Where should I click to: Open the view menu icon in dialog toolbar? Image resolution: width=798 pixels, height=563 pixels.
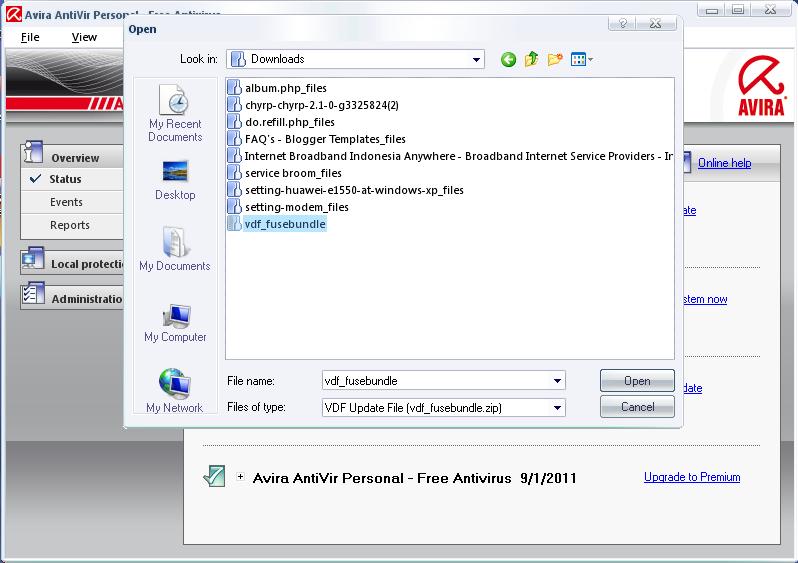[x=581, y=60]
